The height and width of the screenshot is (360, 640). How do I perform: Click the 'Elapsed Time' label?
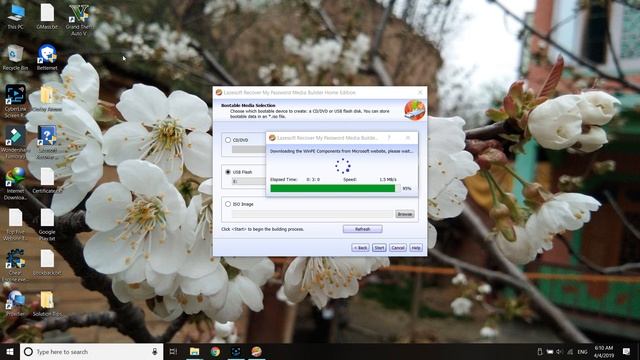pyautogui.click(x=284, y=179)
